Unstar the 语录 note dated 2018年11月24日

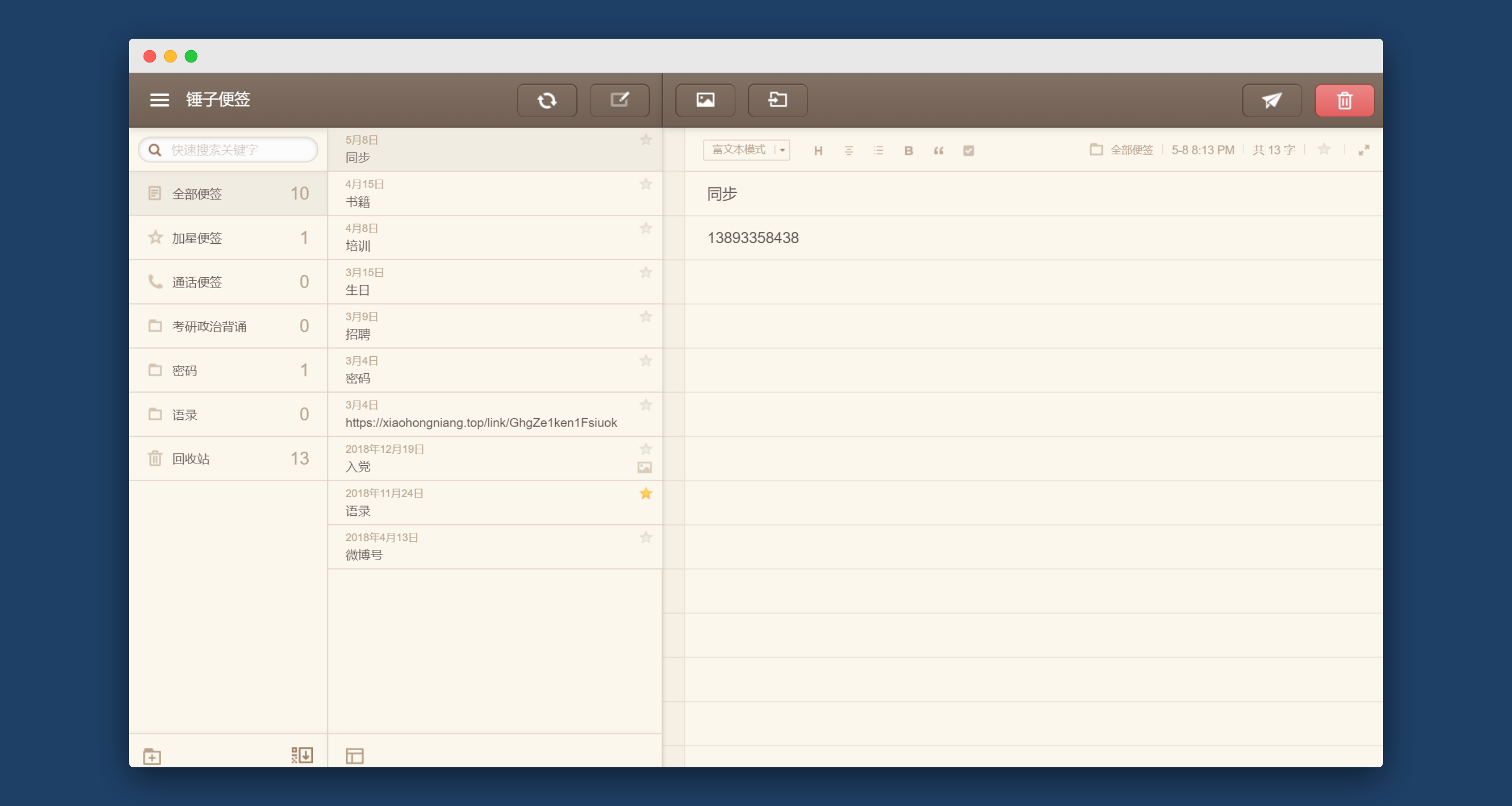click(645, 494)
